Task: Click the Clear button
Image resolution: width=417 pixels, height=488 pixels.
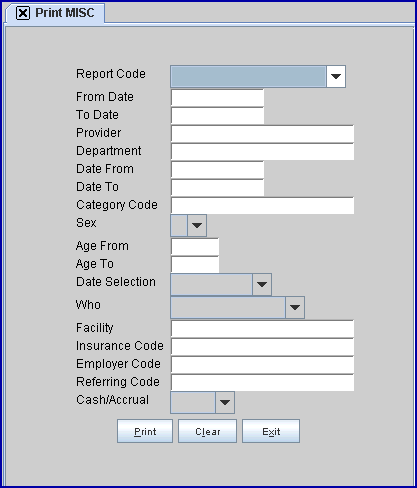Action: 208,431
